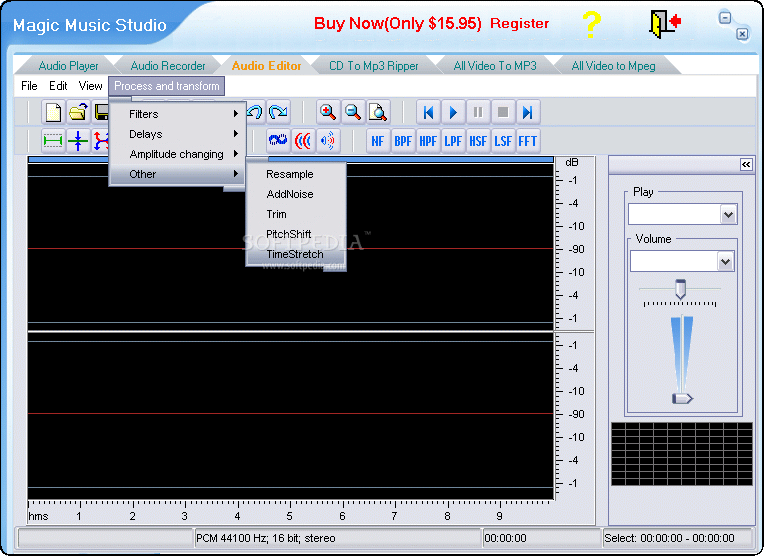The width and height of the screenshot is (764, 556).
Task: Create a new audio file with the blank page icon
Action: click(53, 112)
